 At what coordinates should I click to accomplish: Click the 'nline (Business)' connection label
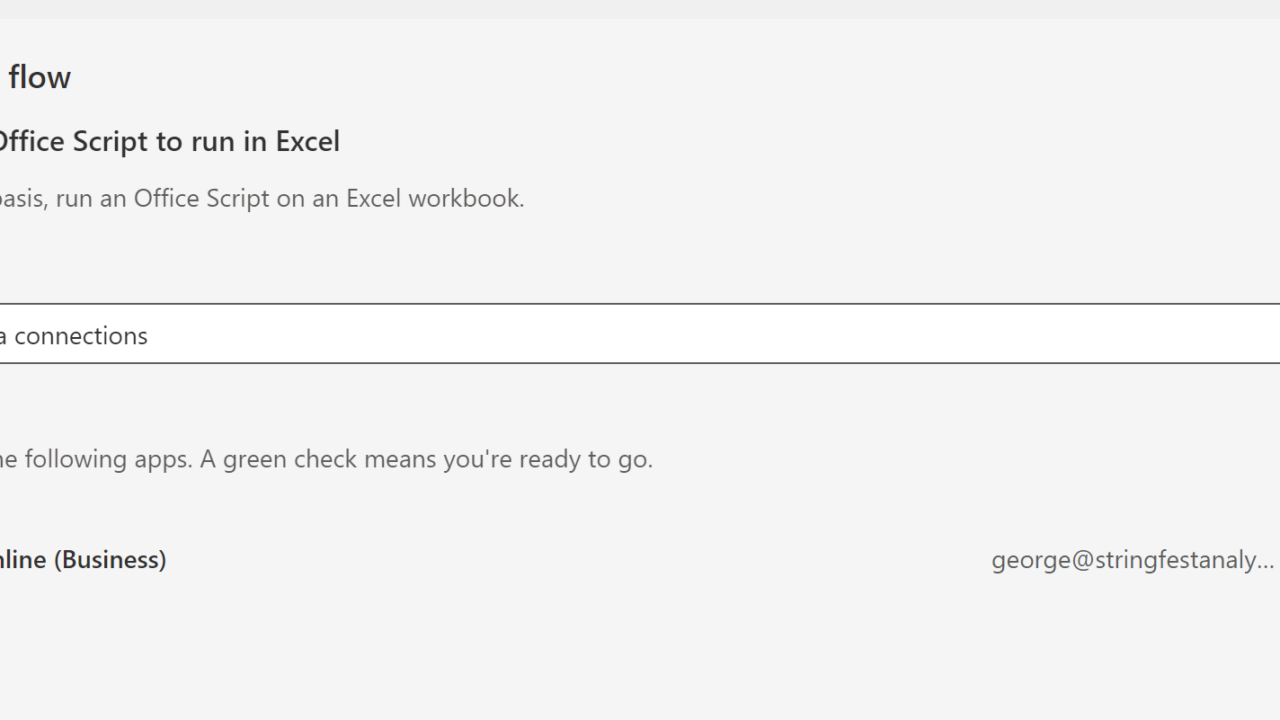[x=82, y=560]
